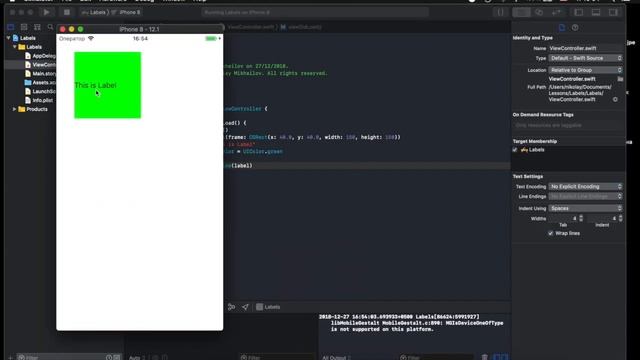Screen dimensions: 640x360
Task: Click the choose file folder icon
Action: tap(620, 79)
